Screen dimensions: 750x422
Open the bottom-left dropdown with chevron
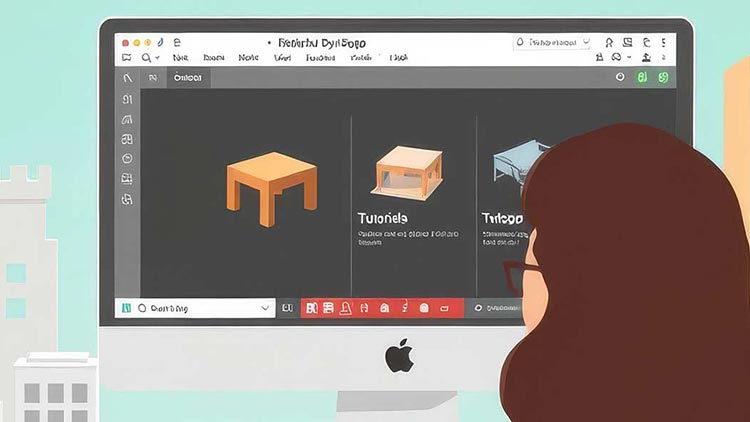[265, 308]
